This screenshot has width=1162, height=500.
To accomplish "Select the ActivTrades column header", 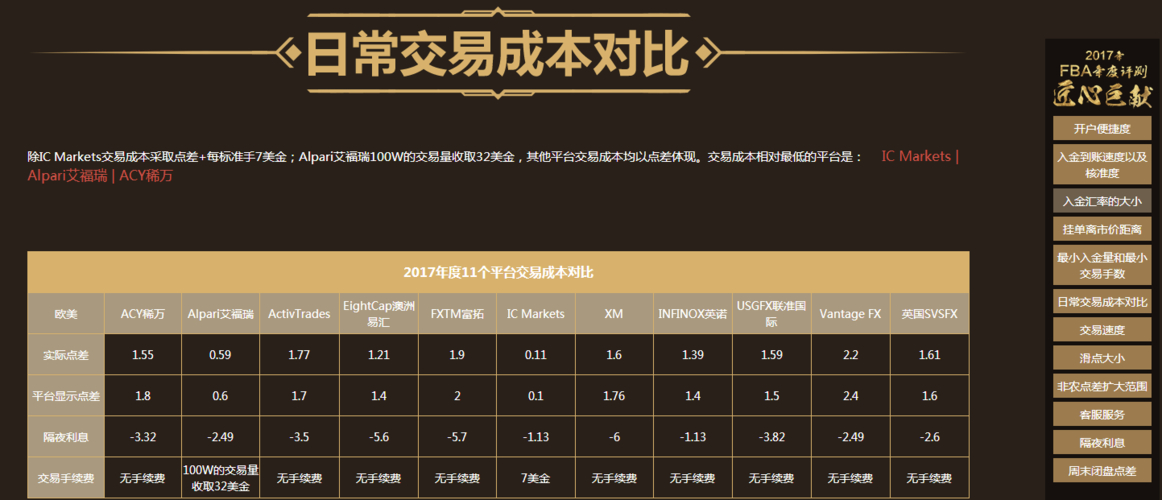I will coord(299,314).
